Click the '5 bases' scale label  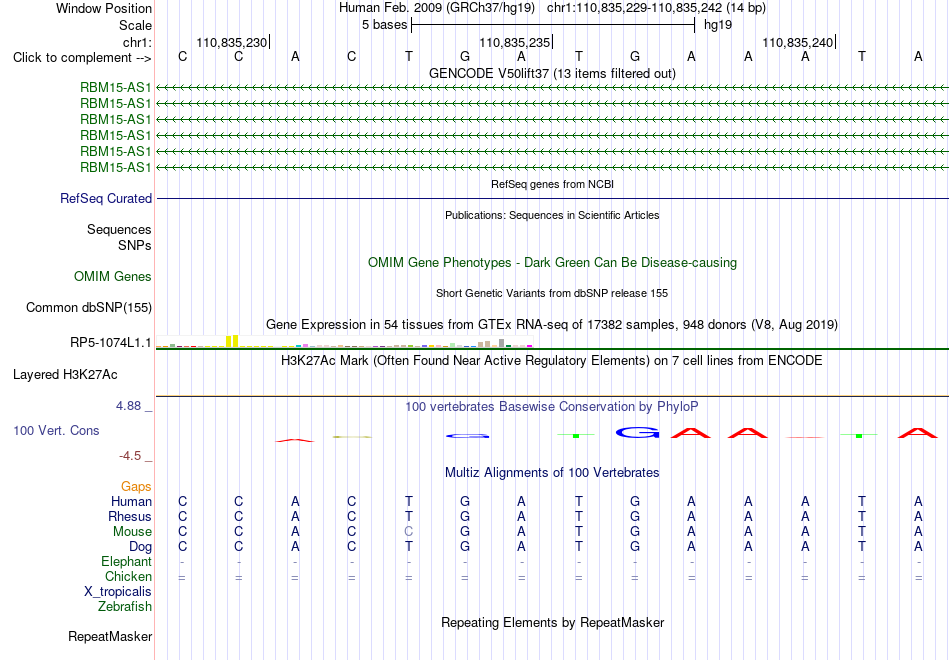[385, 25]
